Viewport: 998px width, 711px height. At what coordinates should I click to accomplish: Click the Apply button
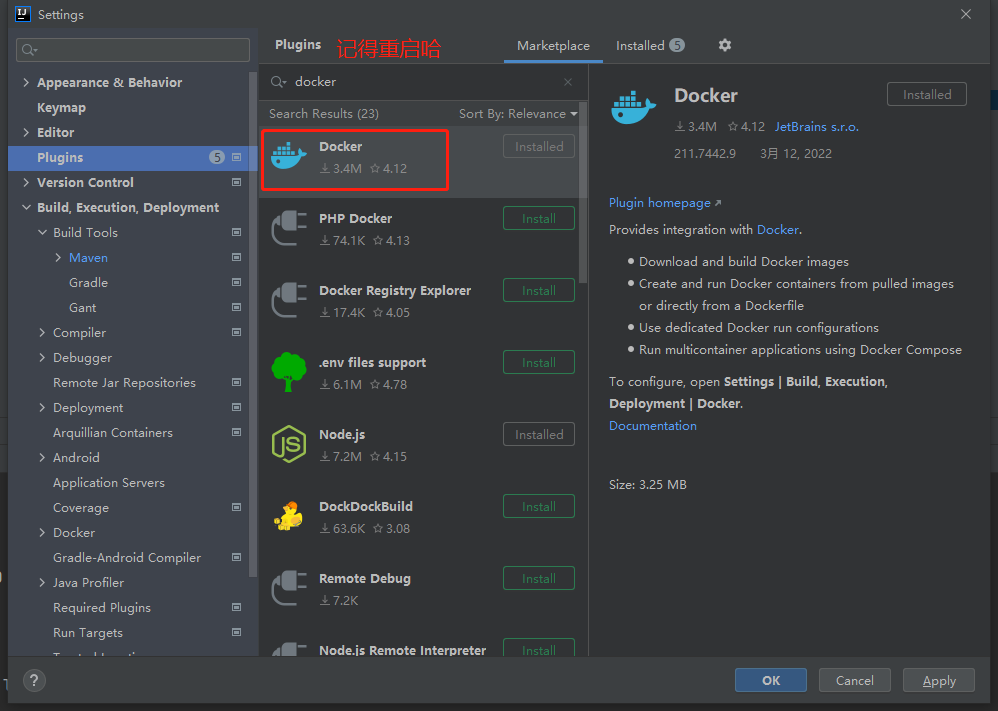939,680
